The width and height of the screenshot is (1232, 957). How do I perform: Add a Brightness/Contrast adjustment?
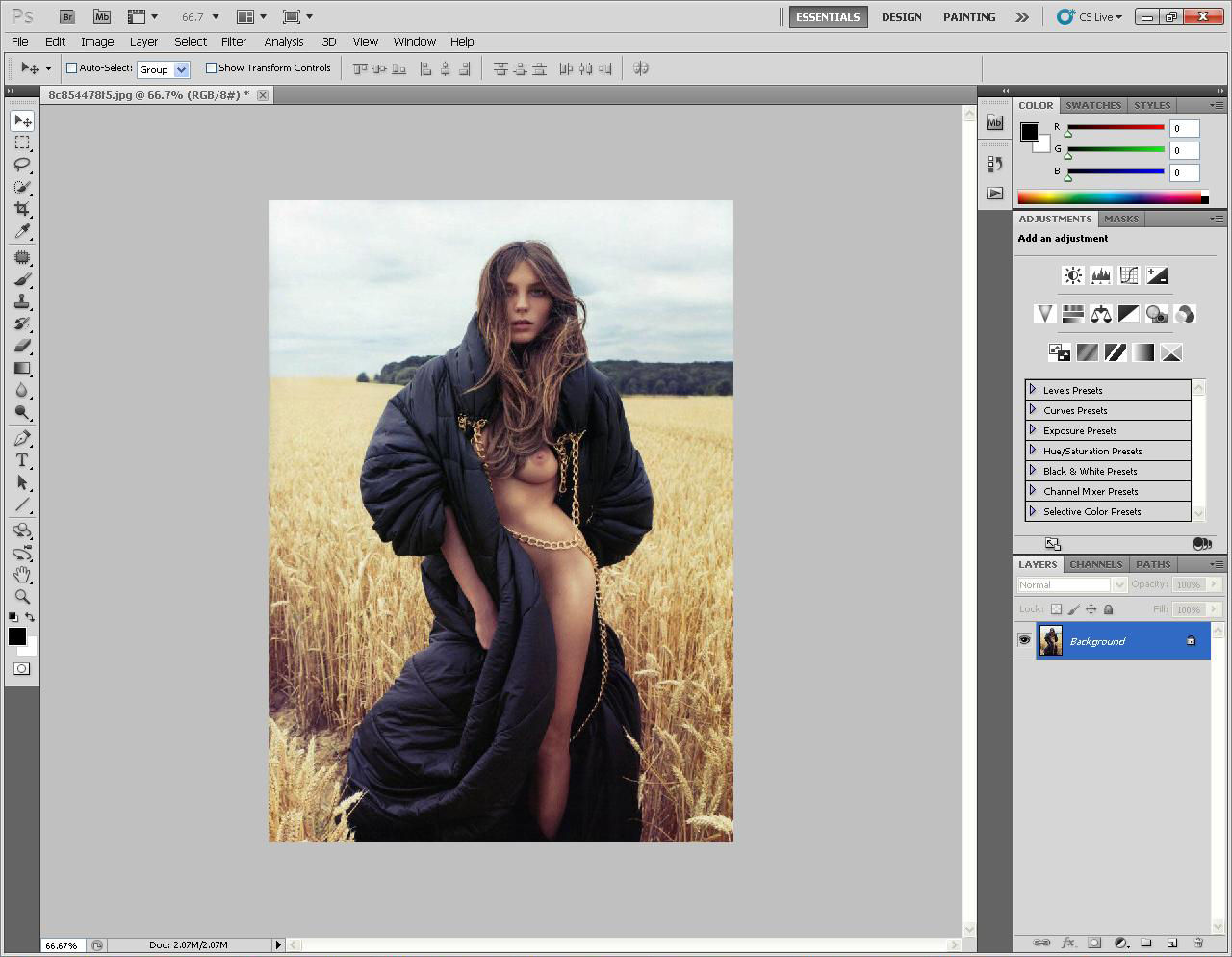pos(1072,275)
